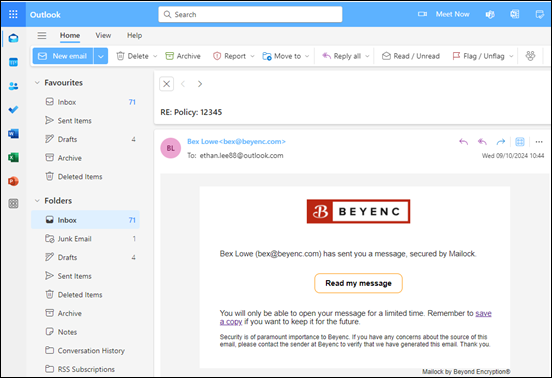Launch Excel from the left rail
This screenshot has height=378, width=552.
pyautogui.click(x=13, y=157)
